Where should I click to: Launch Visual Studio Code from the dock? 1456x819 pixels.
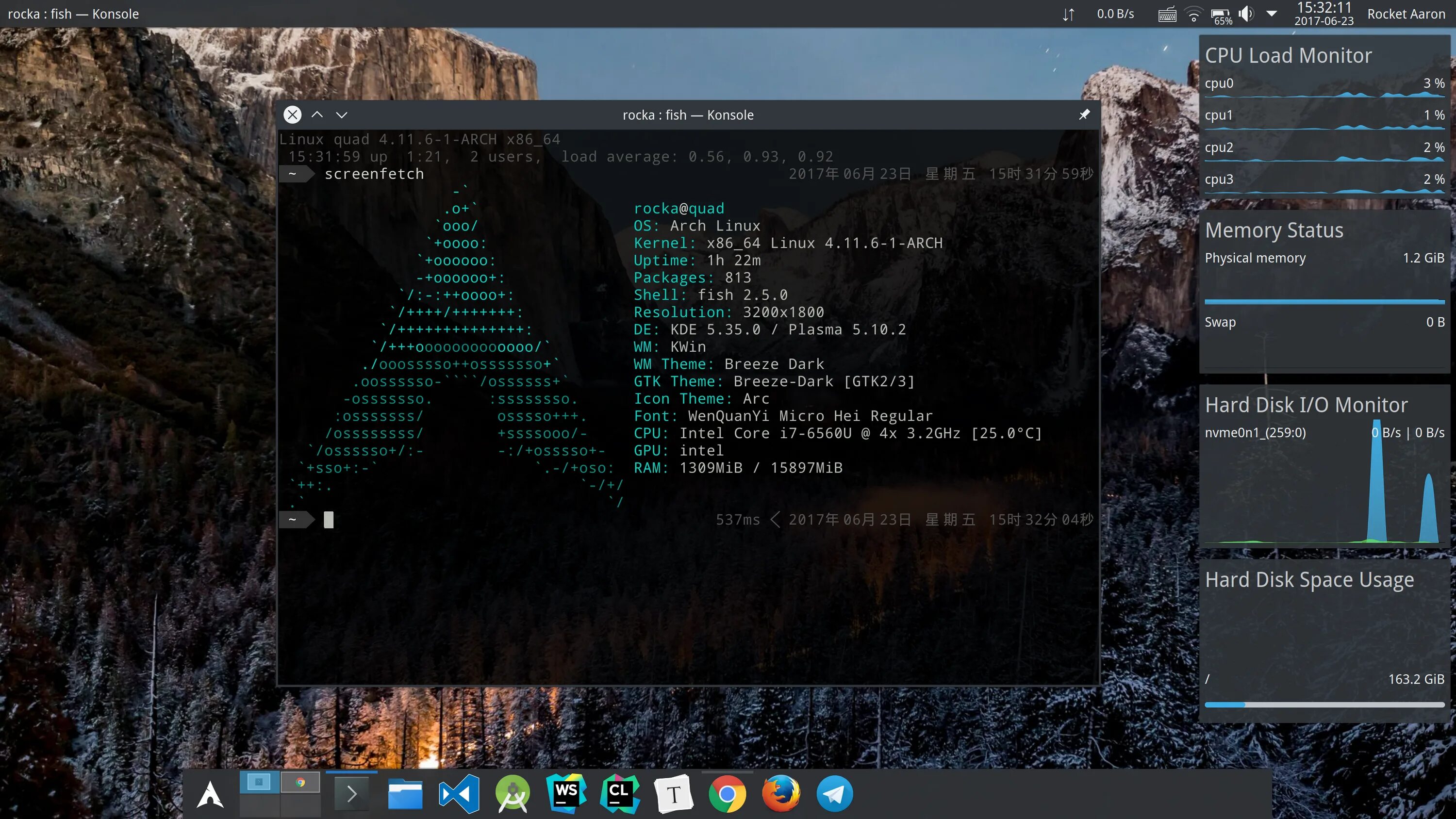point(458,794)
